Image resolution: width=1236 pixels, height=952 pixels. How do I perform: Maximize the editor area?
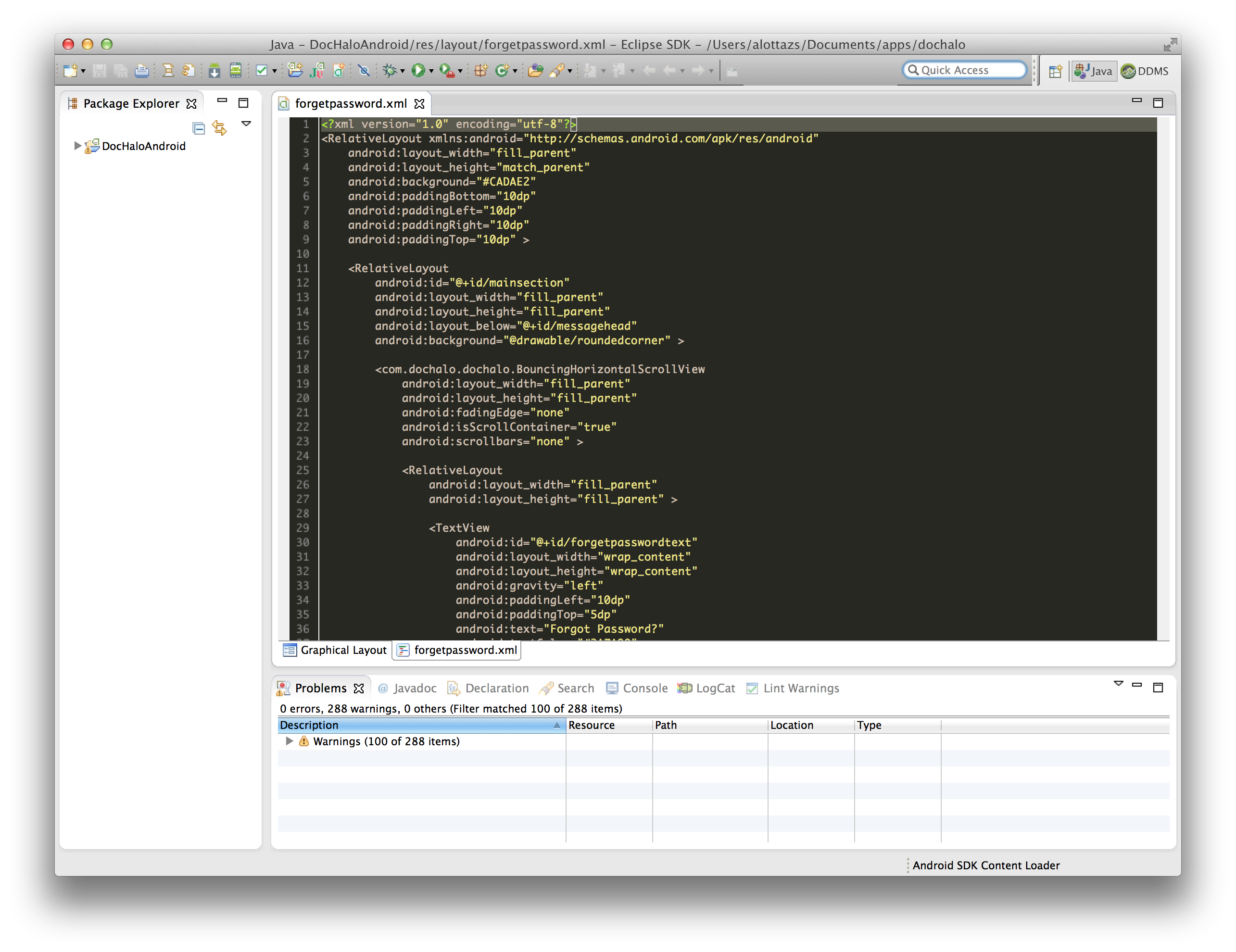pyautogui.click(x=1158, y=102)
